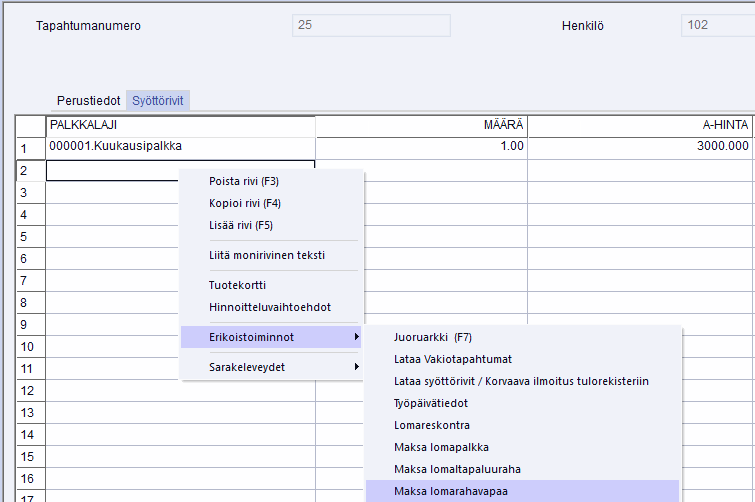Select Lataa Vakiotapahtumat submenu item
The width and height of the screenshot is (755, 502).
click(453, 359)
